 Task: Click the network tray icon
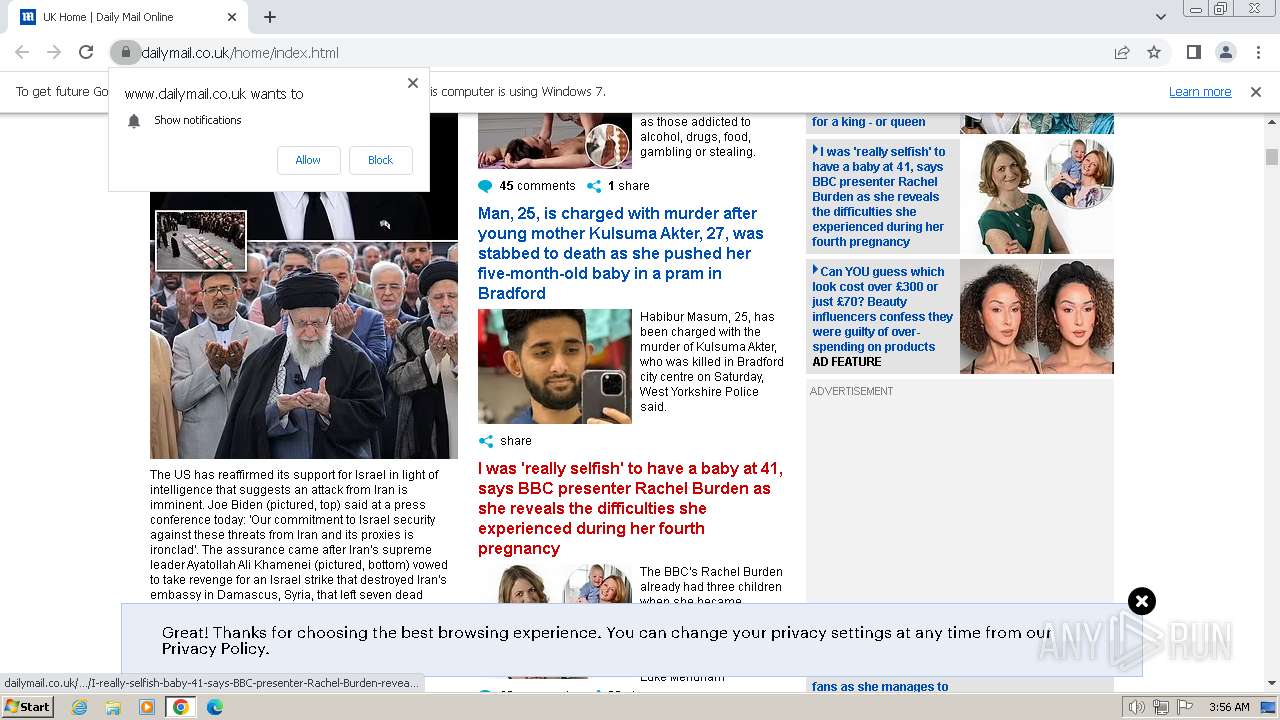pyautogui.click(x=1160, y=707)
